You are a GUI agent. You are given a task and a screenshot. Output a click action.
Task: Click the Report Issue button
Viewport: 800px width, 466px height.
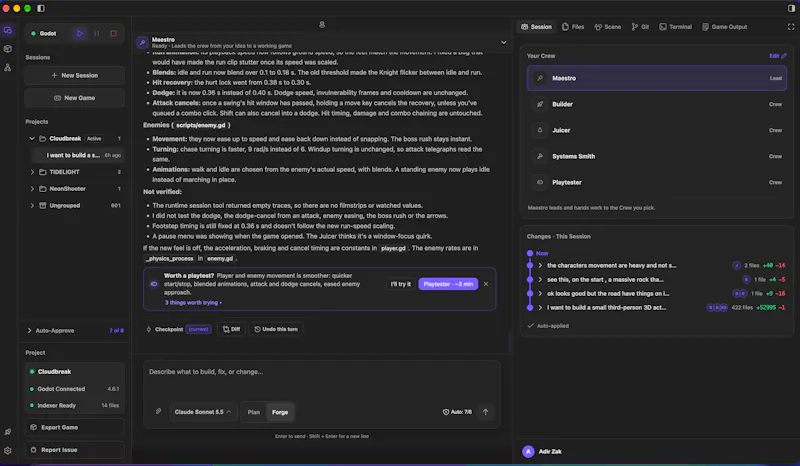tap(74, 450)
